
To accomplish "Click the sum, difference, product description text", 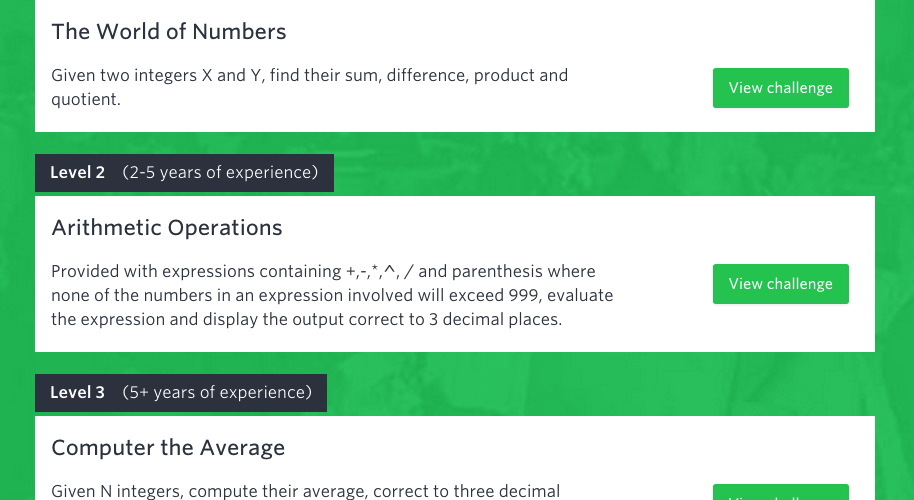I will [310, 75].
